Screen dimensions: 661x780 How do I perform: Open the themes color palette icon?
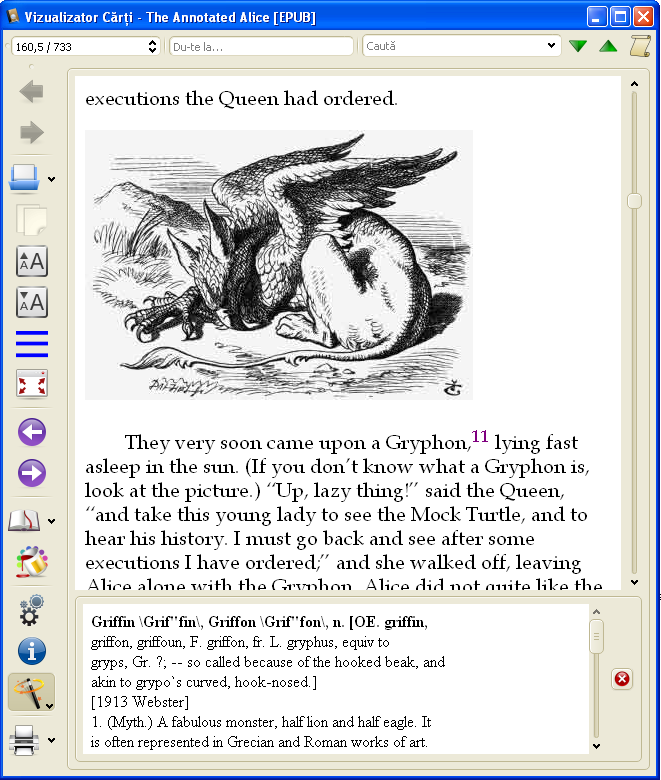[x=32, y=562]
